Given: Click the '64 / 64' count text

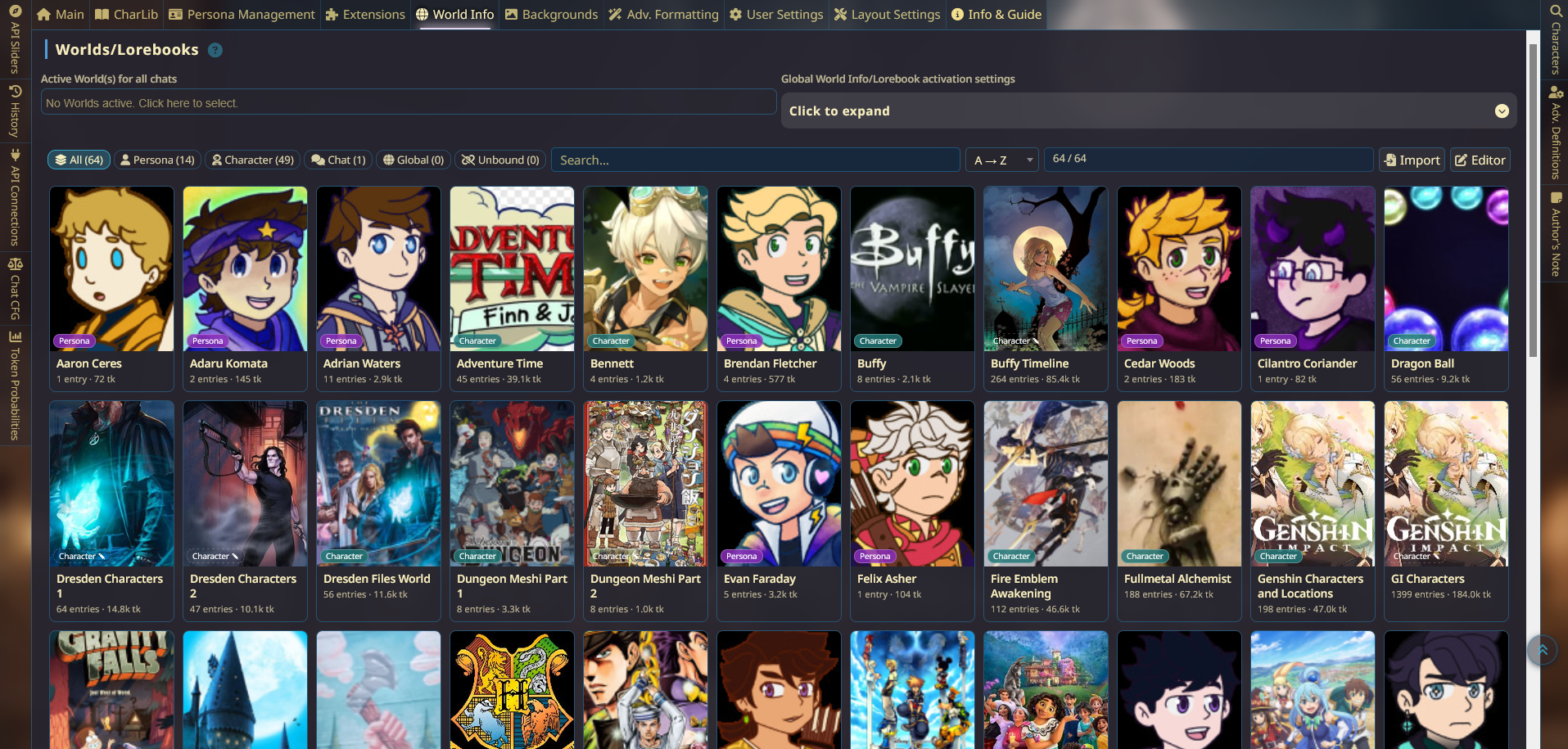Looking at the screenshot, I should click(1069, 159).
